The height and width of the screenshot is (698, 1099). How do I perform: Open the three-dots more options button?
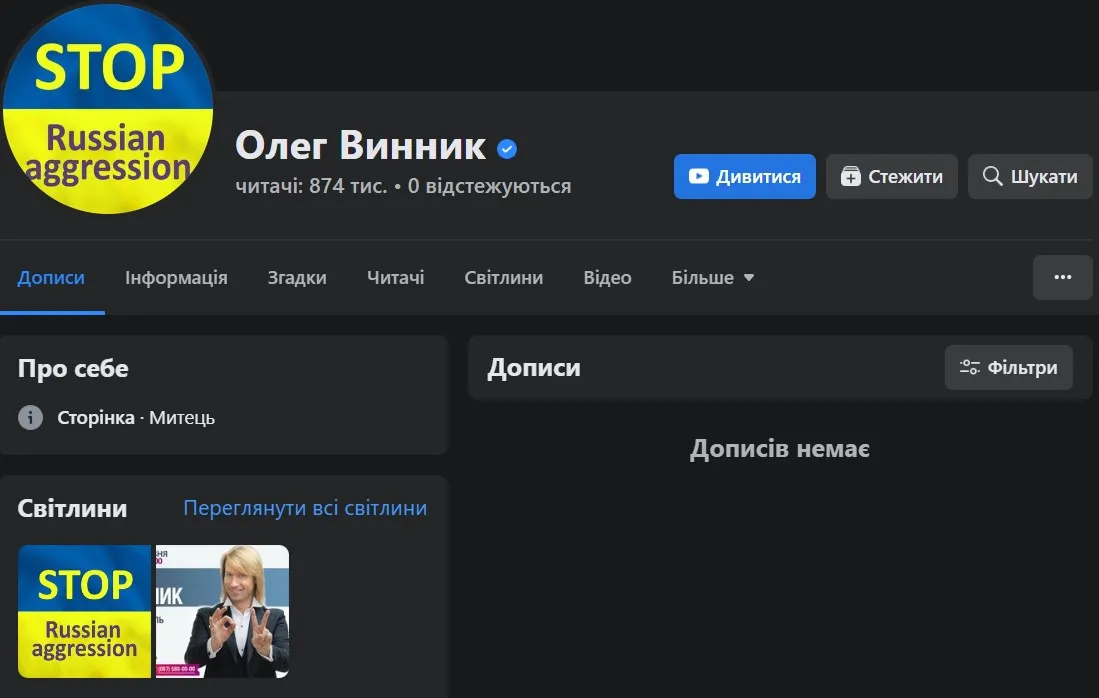click(x=1062, y=278)
